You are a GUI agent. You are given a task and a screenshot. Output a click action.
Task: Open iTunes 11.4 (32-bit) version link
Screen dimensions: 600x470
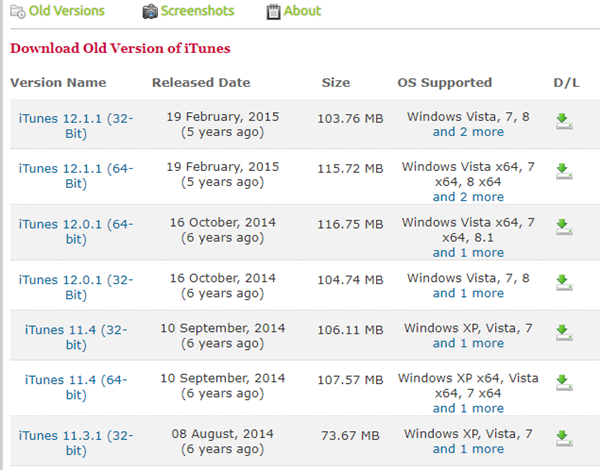tap(76, 337)
